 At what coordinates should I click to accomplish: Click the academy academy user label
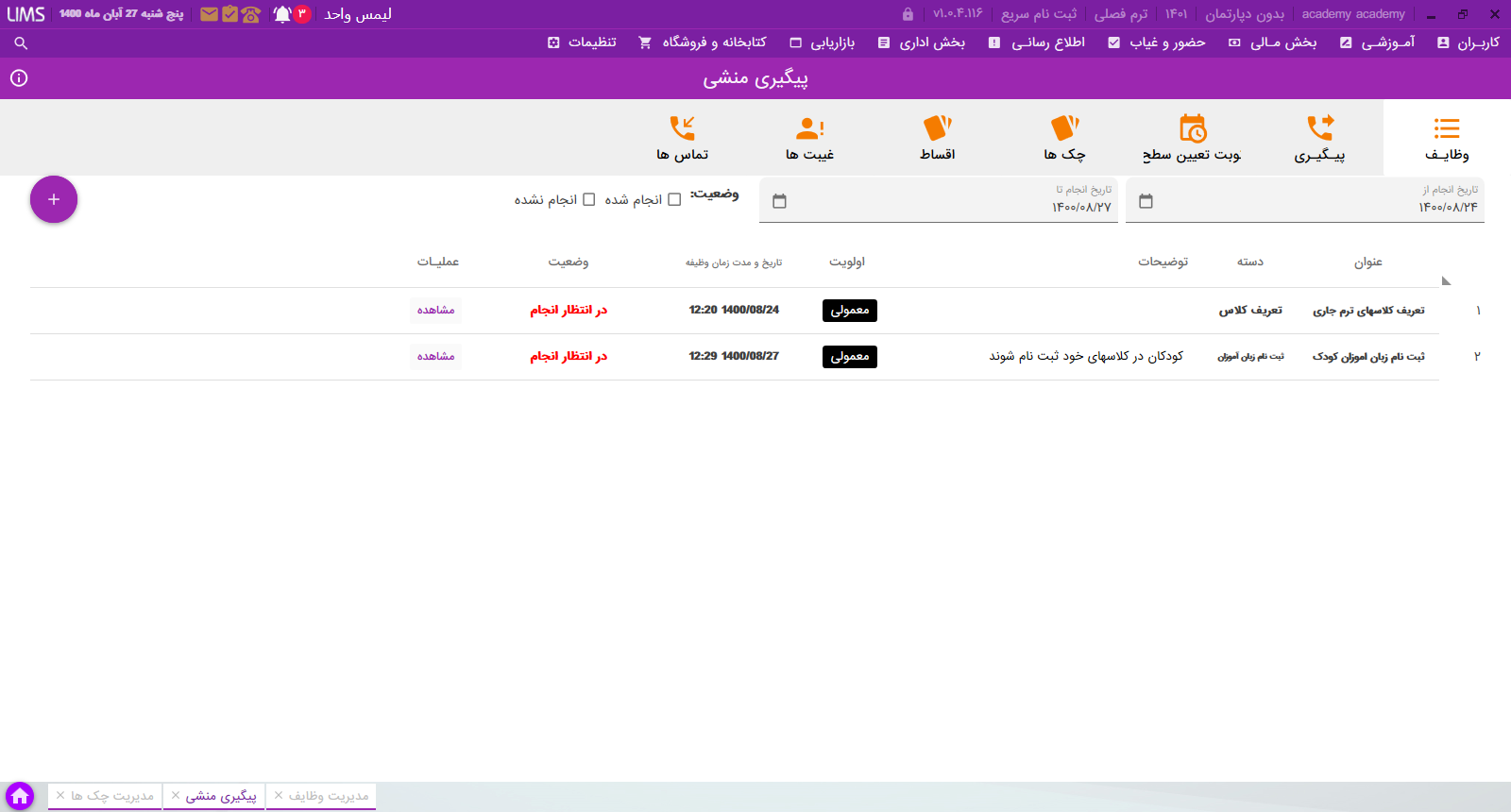point(1353,14)
